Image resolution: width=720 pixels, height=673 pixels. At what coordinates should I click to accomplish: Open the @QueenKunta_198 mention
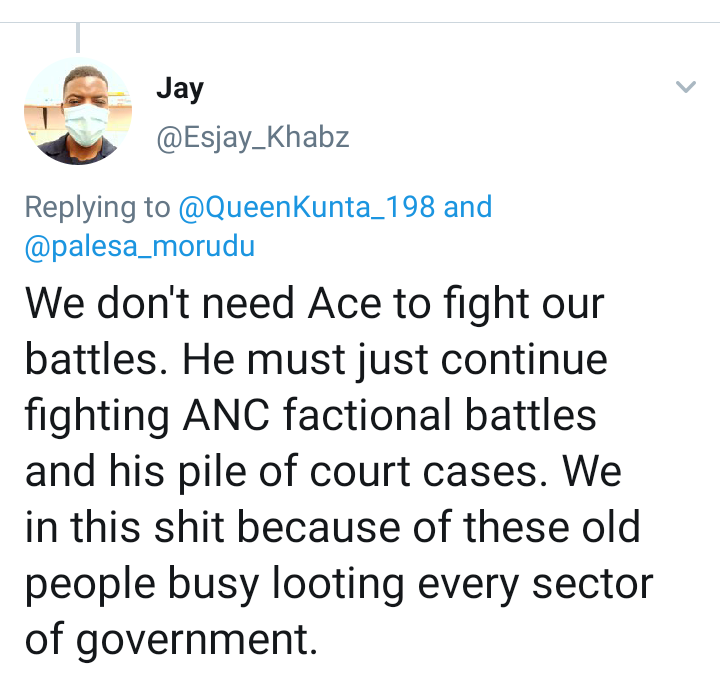[306, 207]
